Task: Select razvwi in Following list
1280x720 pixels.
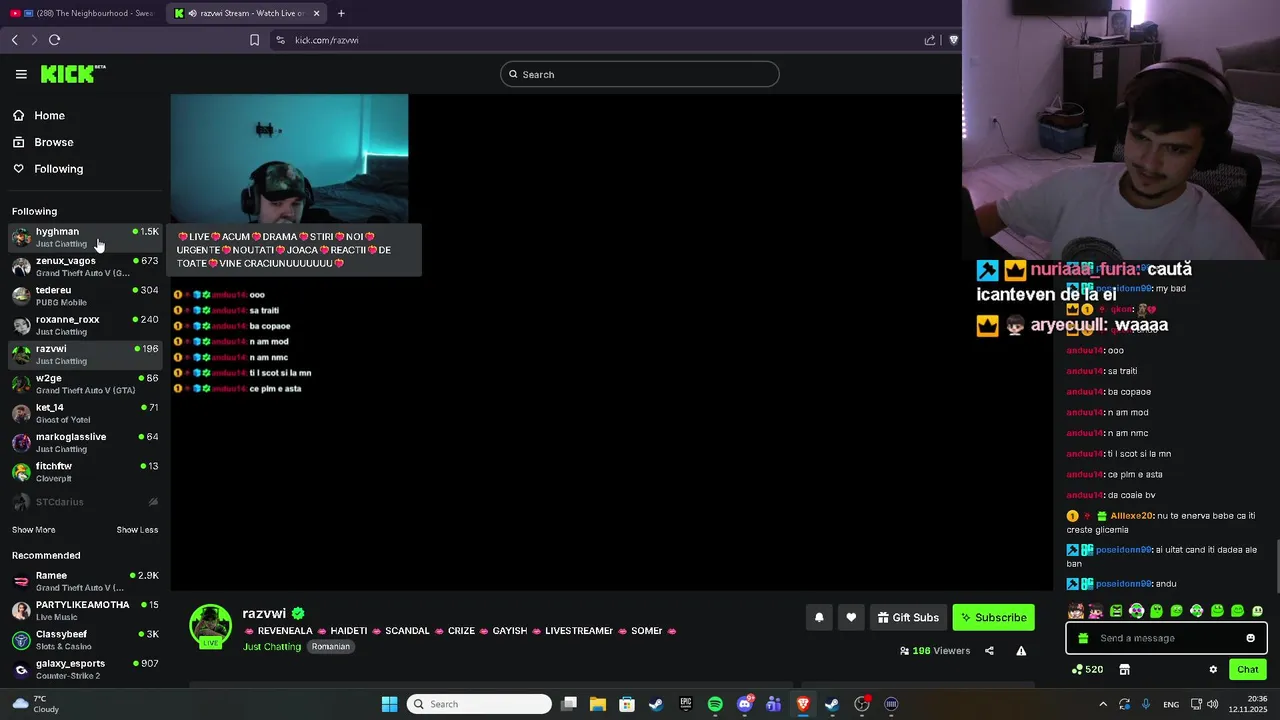Action: [x=85, y=354]
